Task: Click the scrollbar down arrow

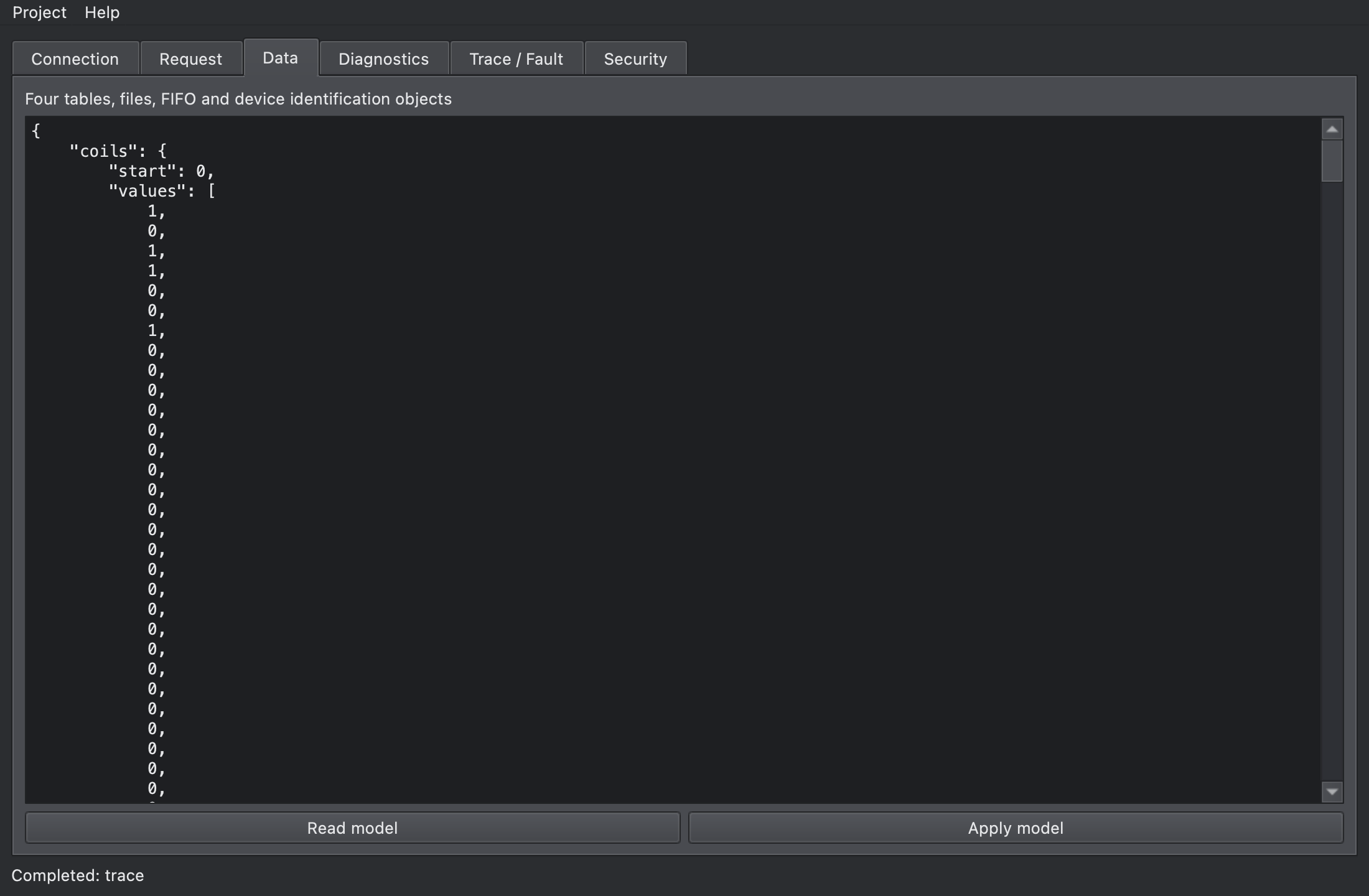Action: [x=1332, y=791]
